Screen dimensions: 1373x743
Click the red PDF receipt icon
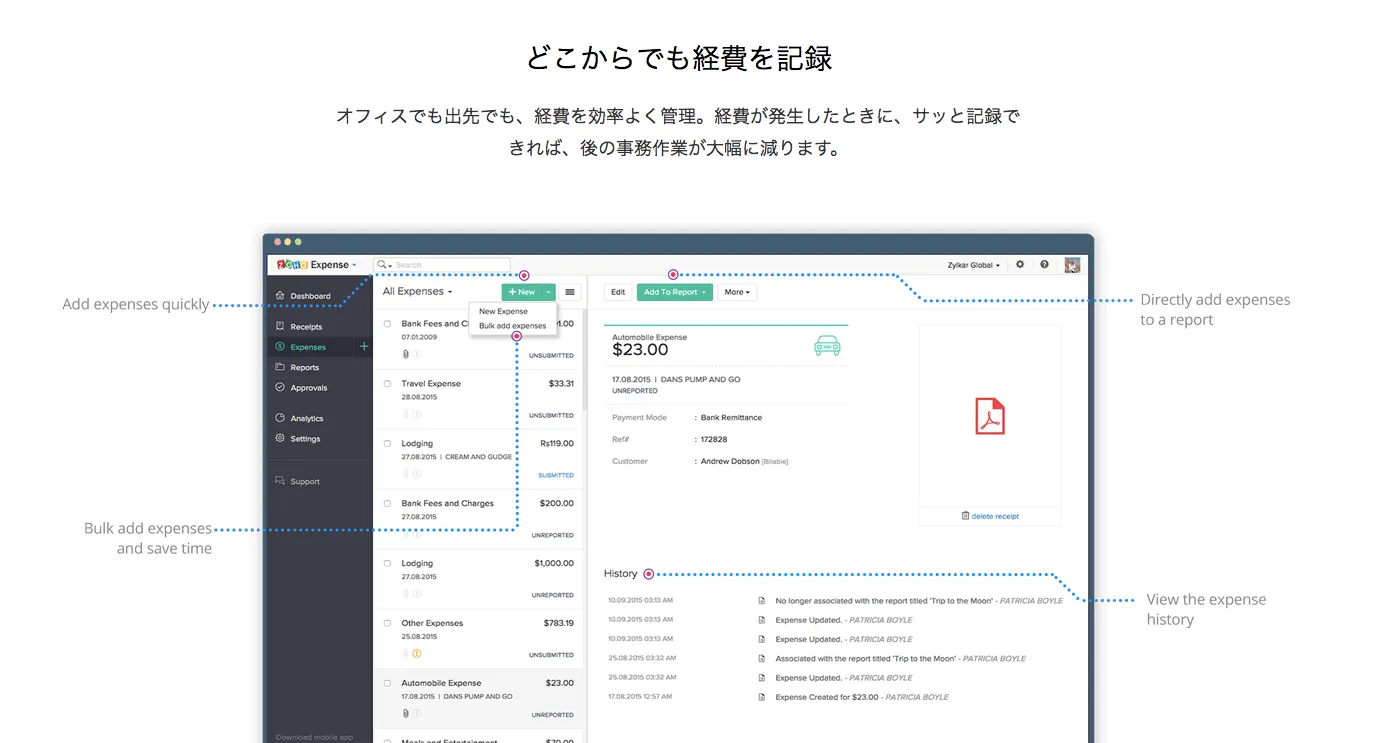click(990, 416)
